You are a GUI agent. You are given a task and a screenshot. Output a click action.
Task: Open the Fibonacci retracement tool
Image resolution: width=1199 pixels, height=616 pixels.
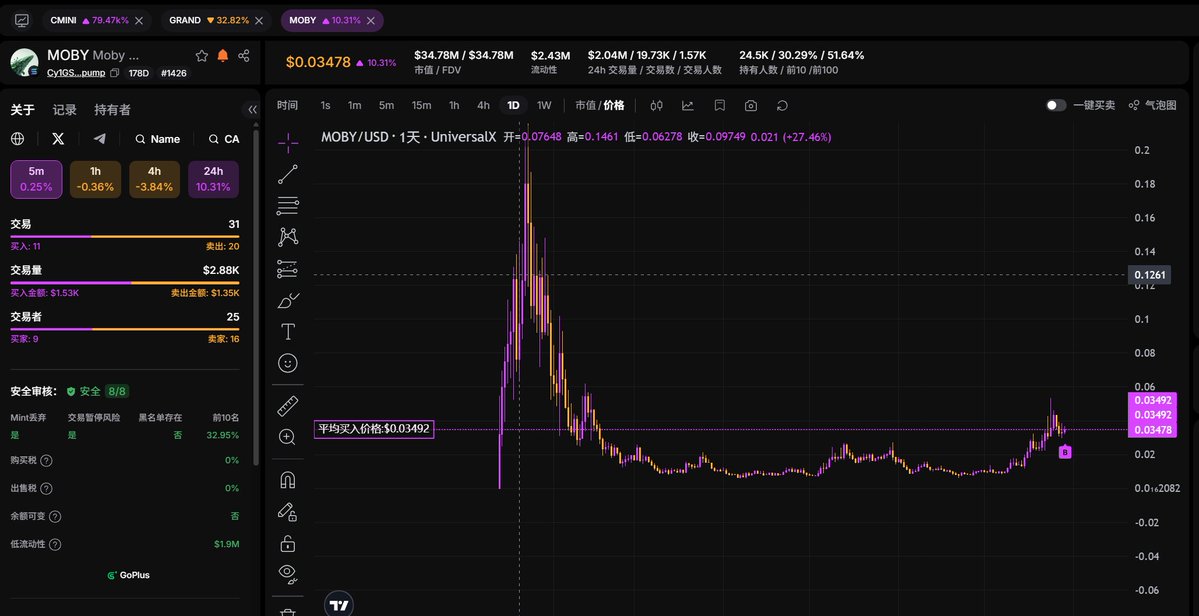pos(288,205)
